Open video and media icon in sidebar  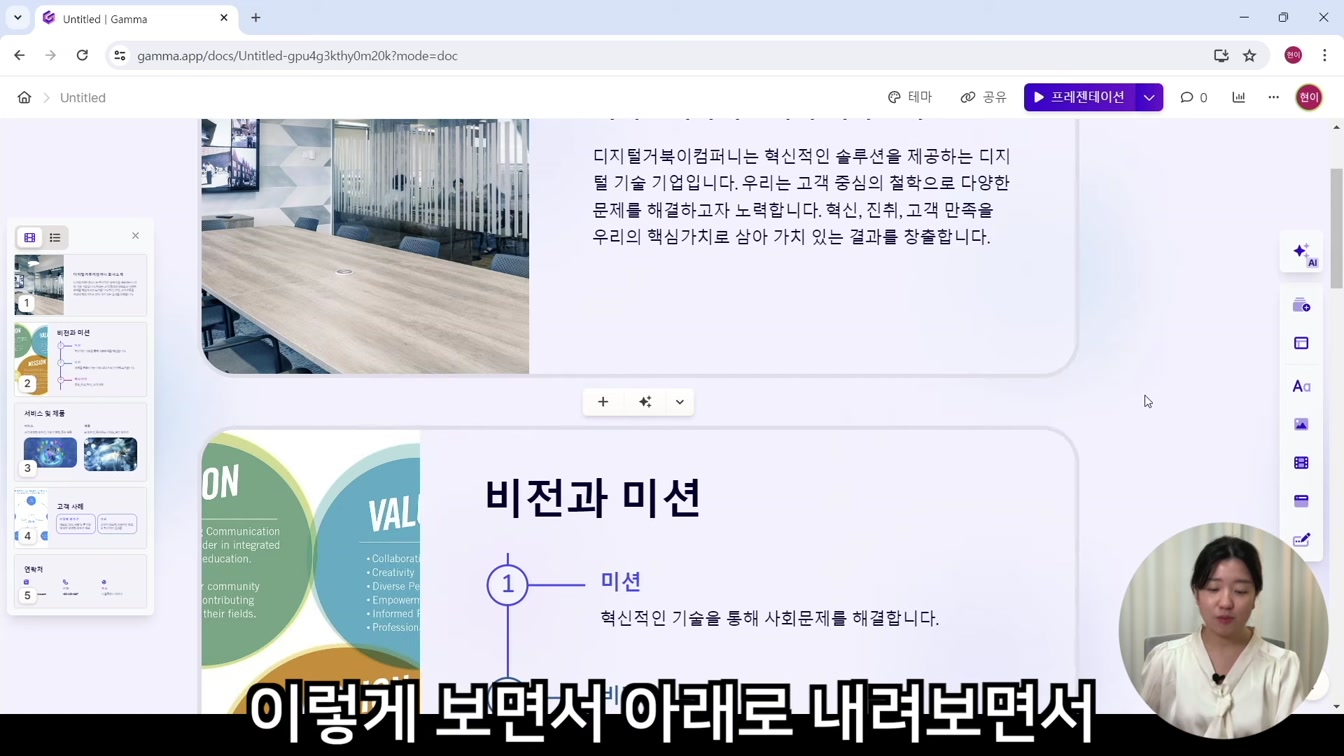pyautogui.click(x=1301, y=463)
